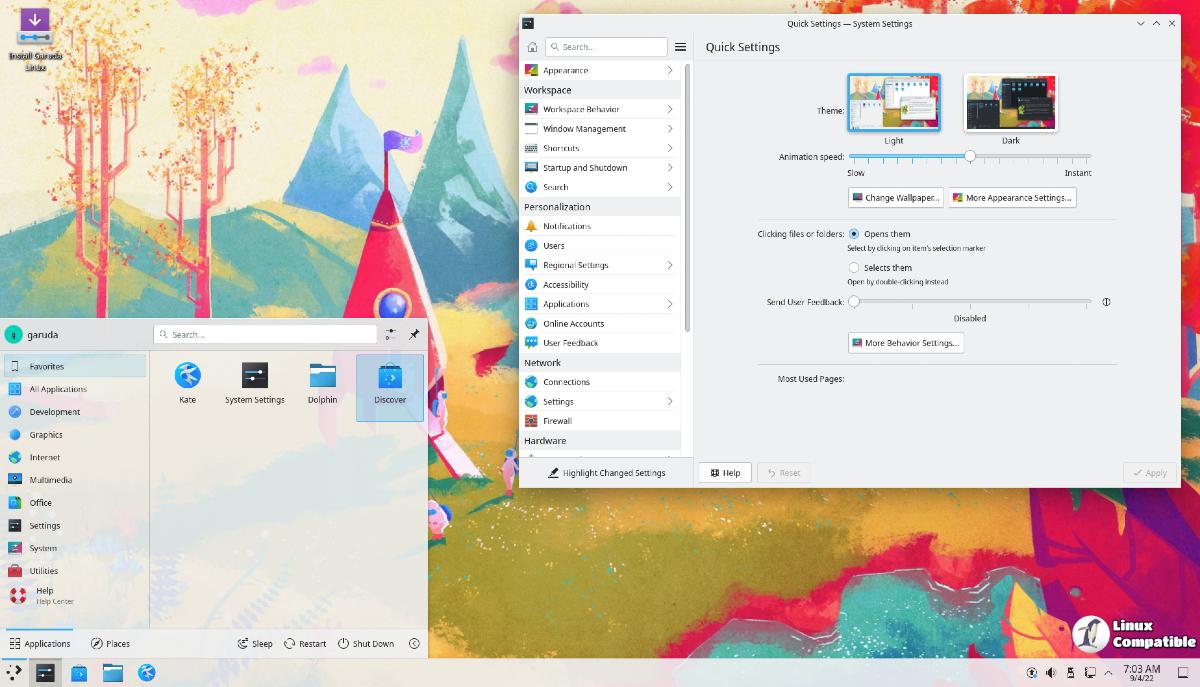Image resolution: width=1200 pixels, height=687 pixels.
Task: Switch to the Places tab in launcher
Action: [x=110, y=644]
